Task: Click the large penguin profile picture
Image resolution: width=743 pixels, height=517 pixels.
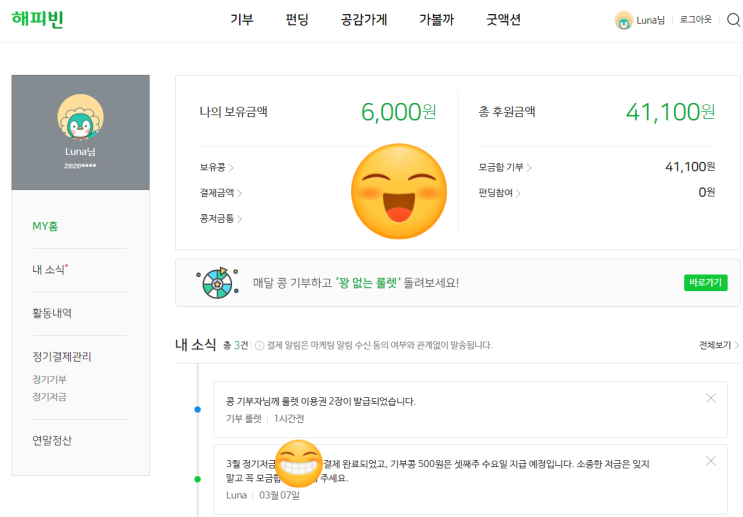Action: (81, 117)
